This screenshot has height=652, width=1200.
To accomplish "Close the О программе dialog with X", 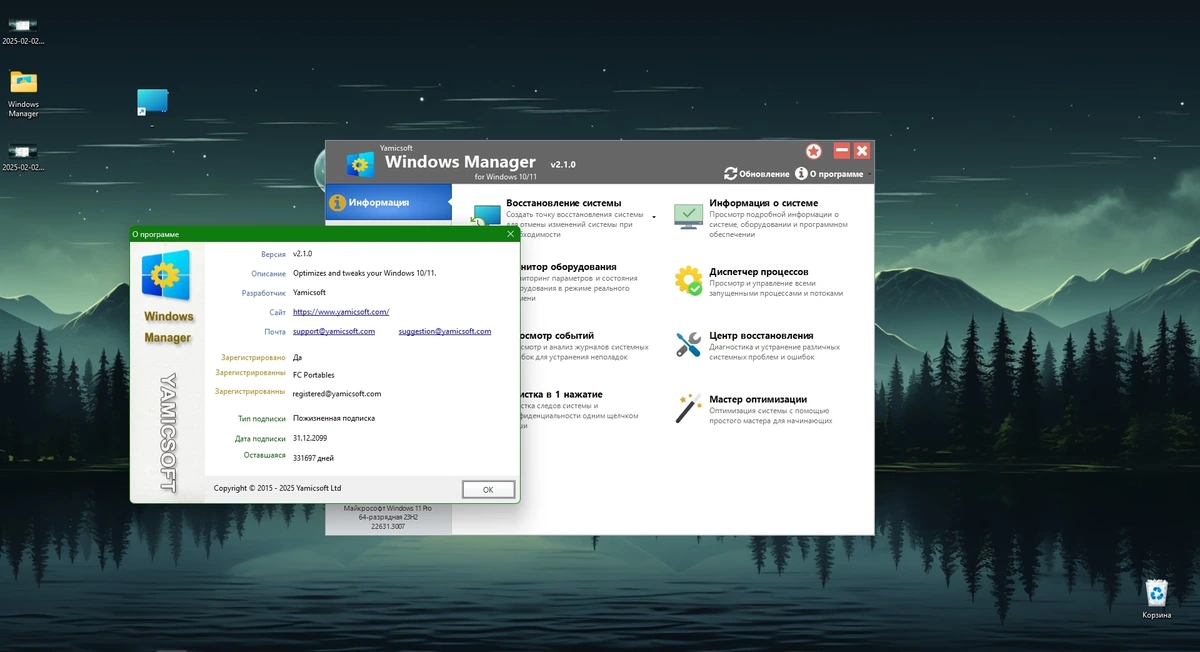I will (510, 234).
